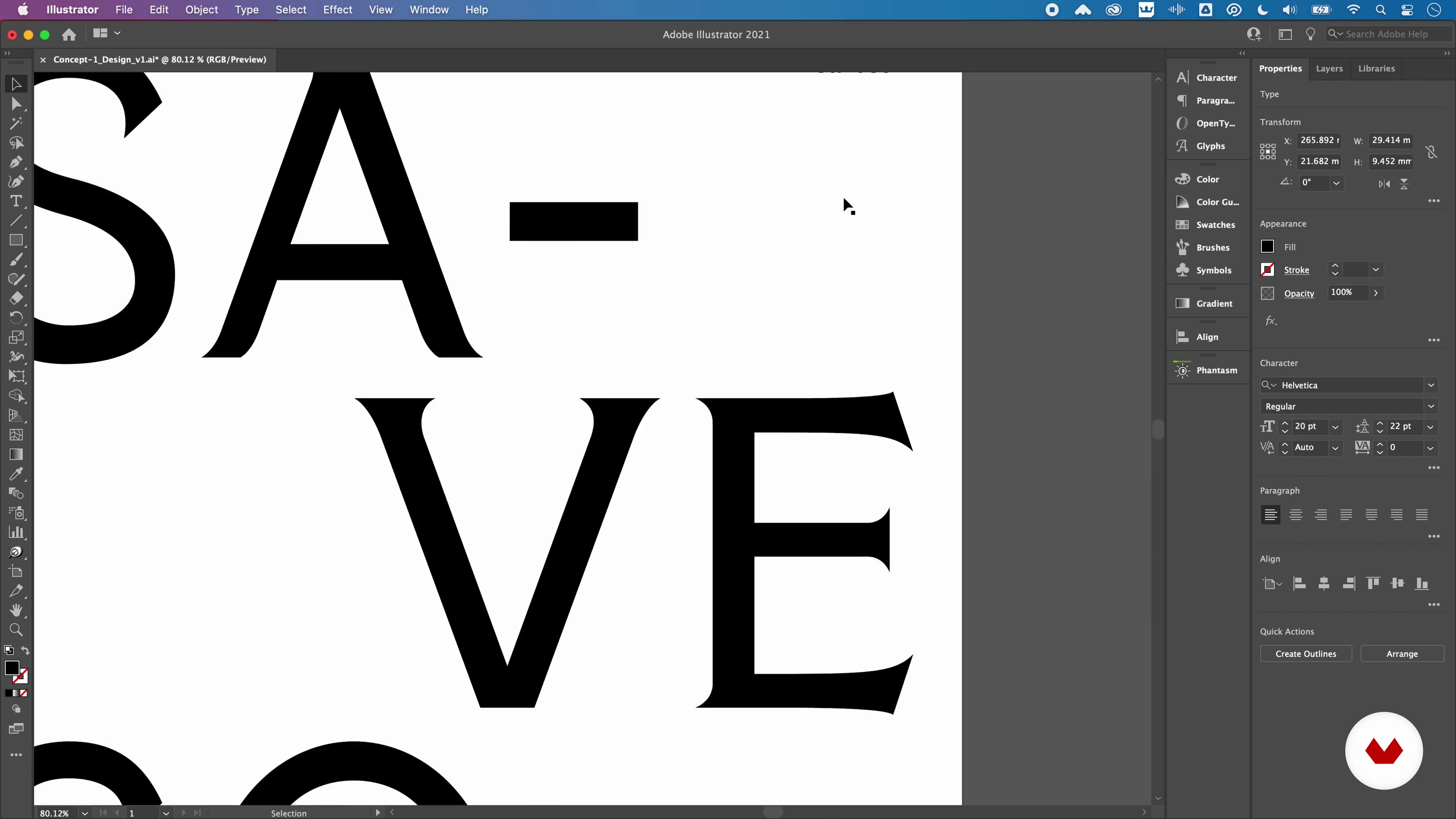1456x819 pixels.
Task: Open the rotation angle dropdown
Action: pos(1336,182)
